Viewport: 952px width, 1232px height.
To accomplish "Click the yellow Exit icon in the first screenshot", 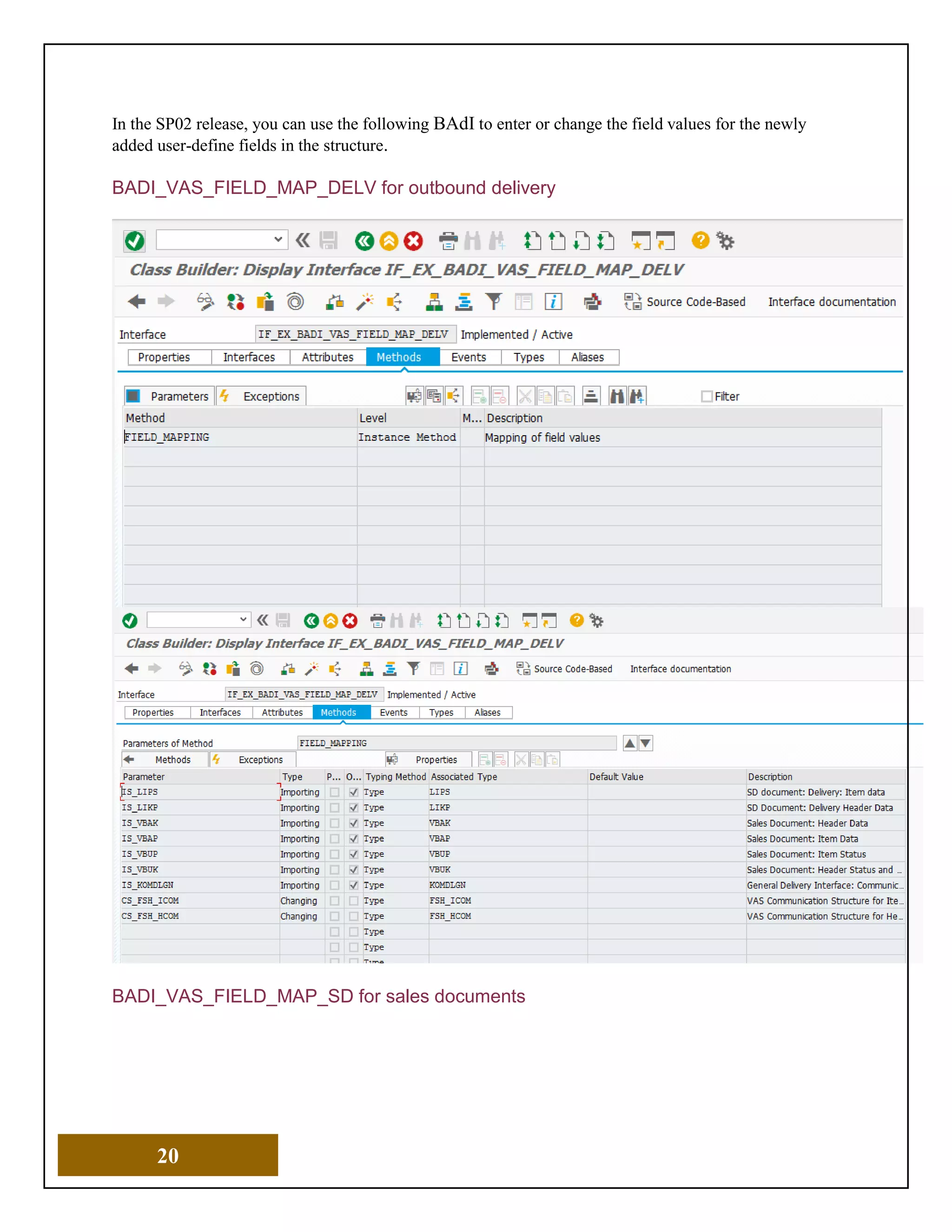I will (389, 241).
